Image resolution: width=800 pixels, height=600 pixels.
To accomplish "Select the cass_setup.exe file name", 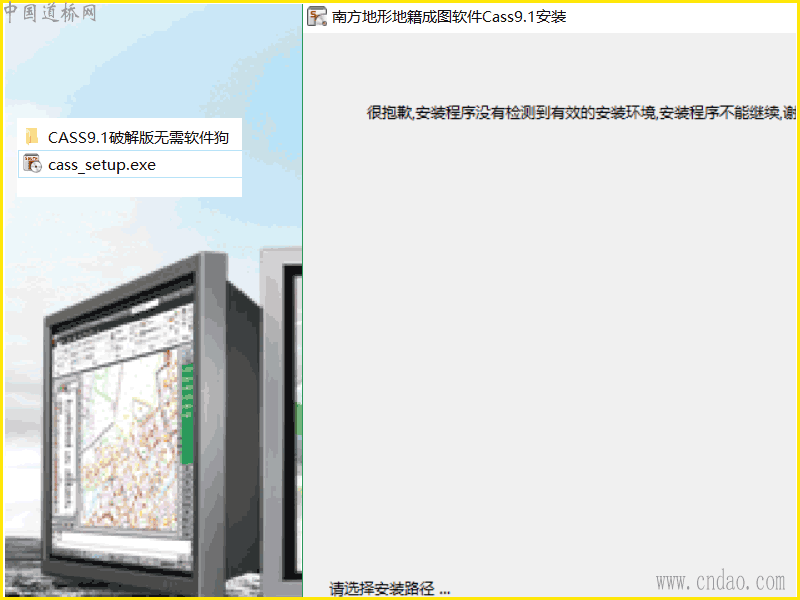I will pos(102,165).
